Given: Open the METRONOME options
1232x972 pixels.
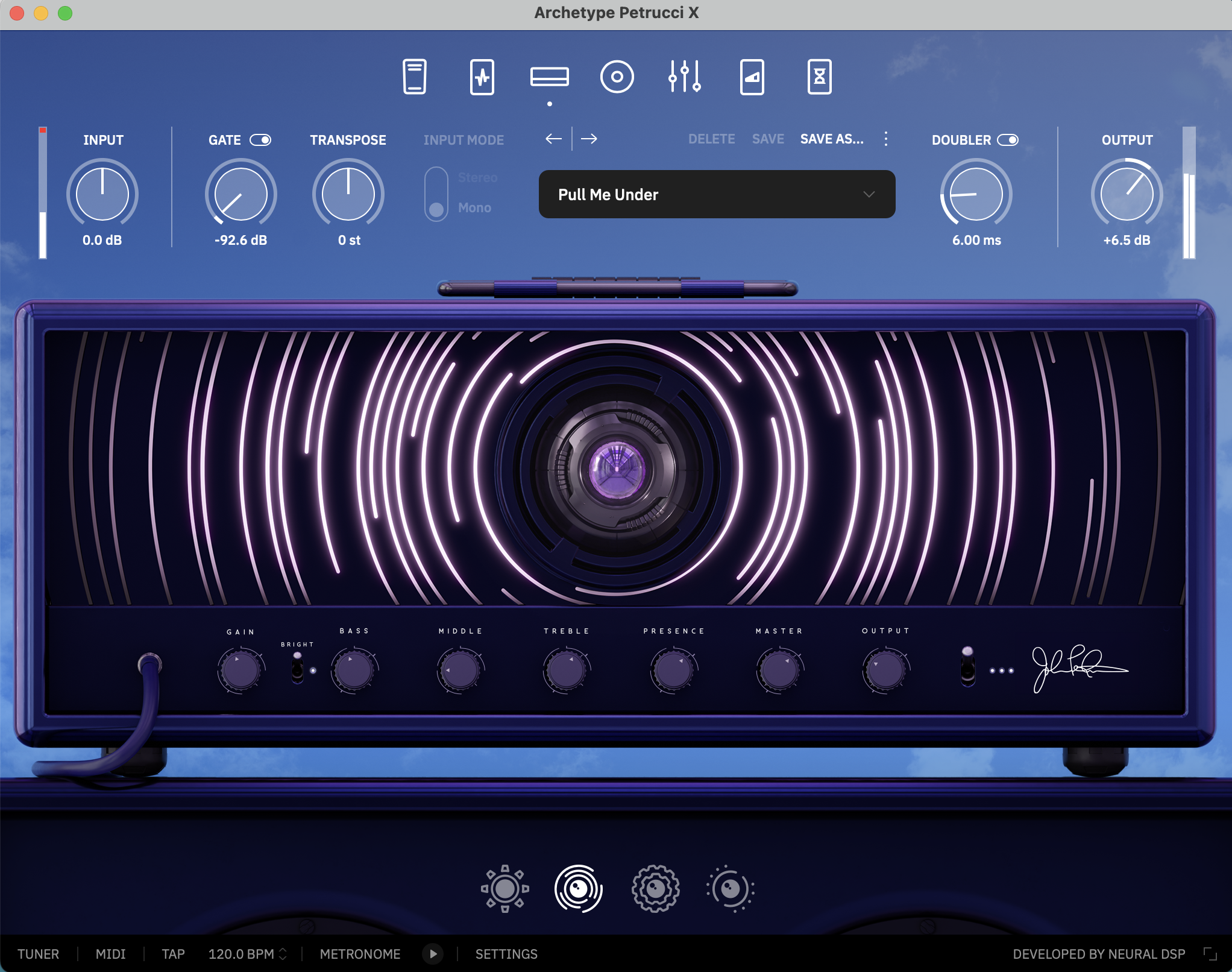Looking at the screenshot, I should [x=360, y=953].
